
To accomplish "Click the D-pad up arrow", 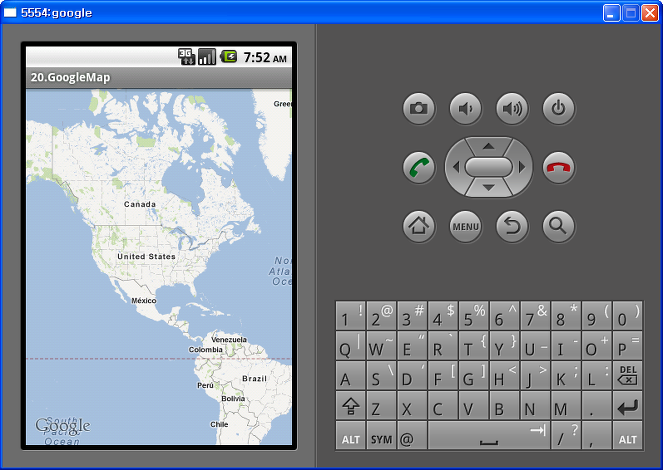I will (488, 146).
